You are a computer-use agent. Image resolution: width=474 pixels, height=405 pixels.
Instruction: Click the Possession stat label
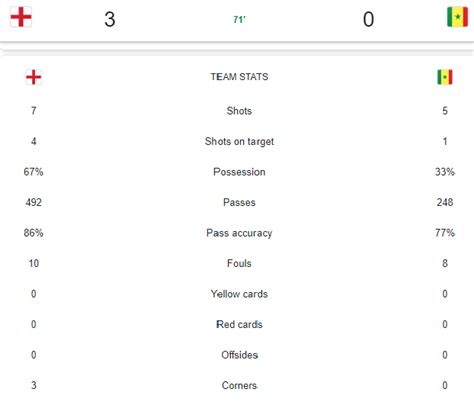coord(239,172)
